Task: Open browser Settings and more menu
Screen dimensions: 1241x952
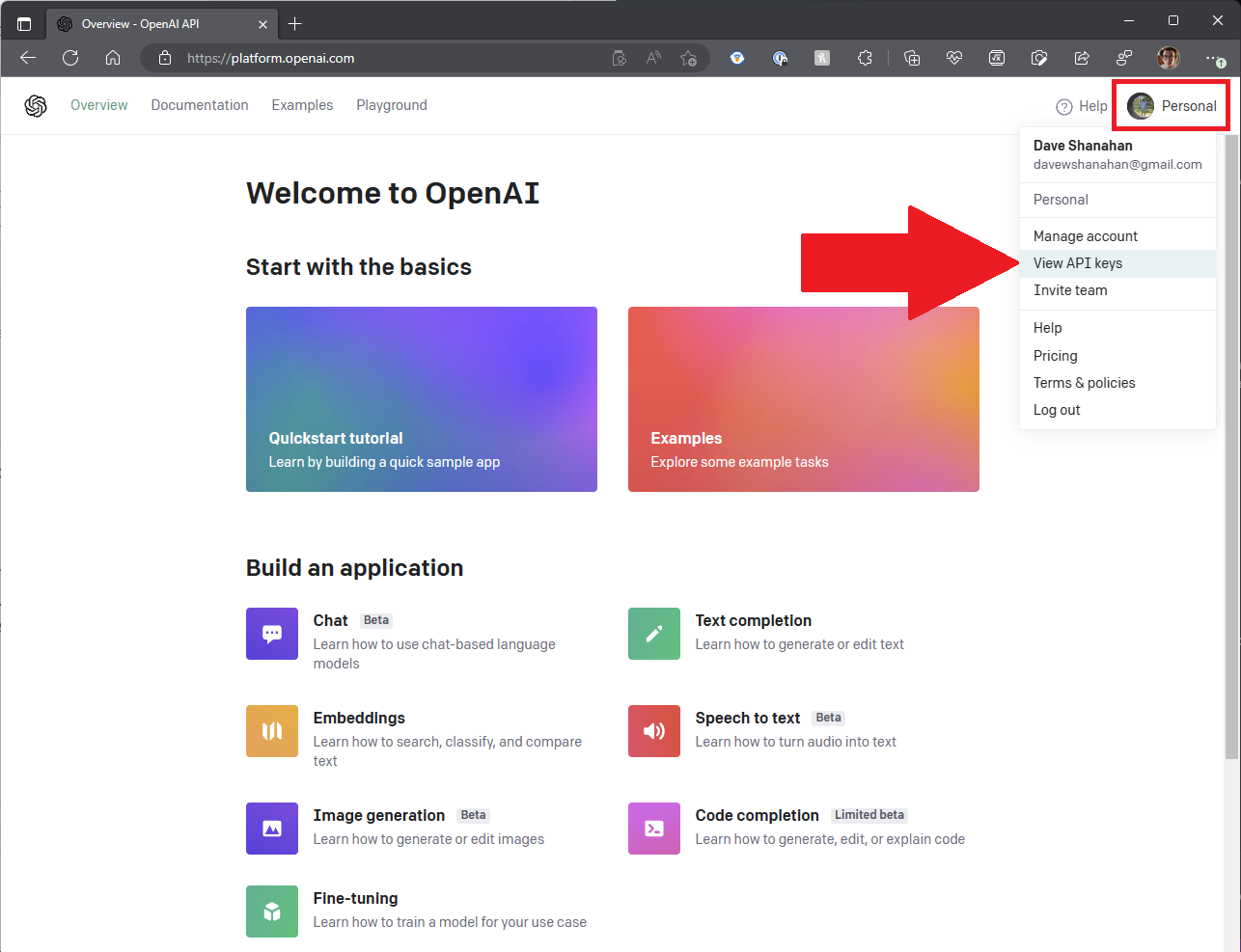Action: click(x=1214, y=58)
